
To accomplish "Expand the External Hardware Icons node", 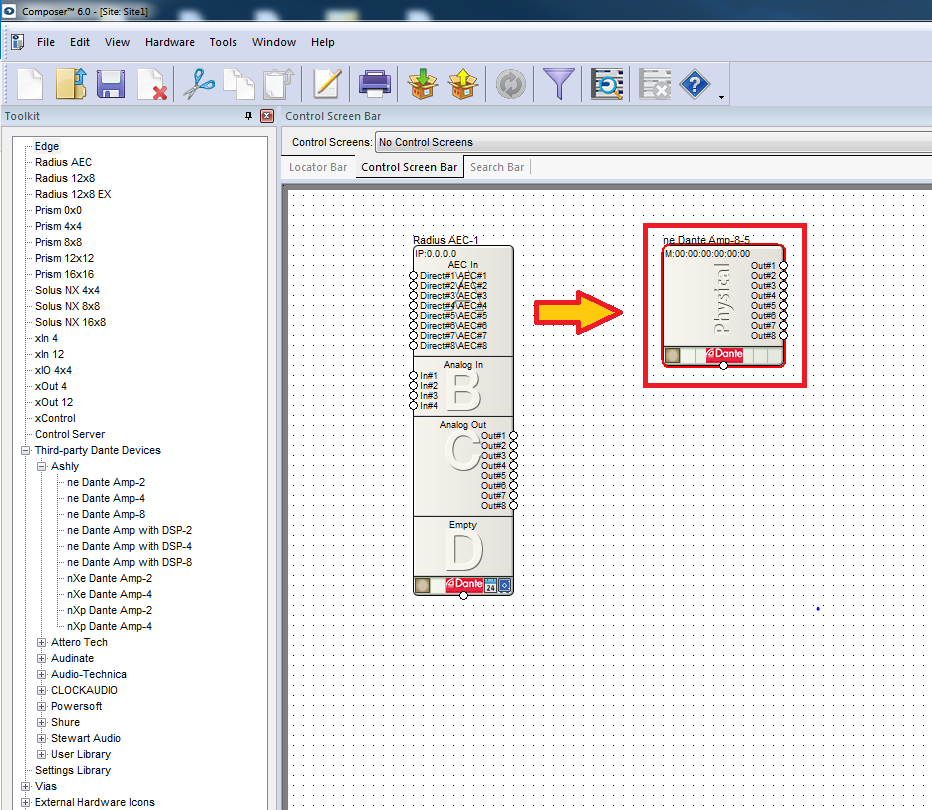I will click(x=26, y=802).
